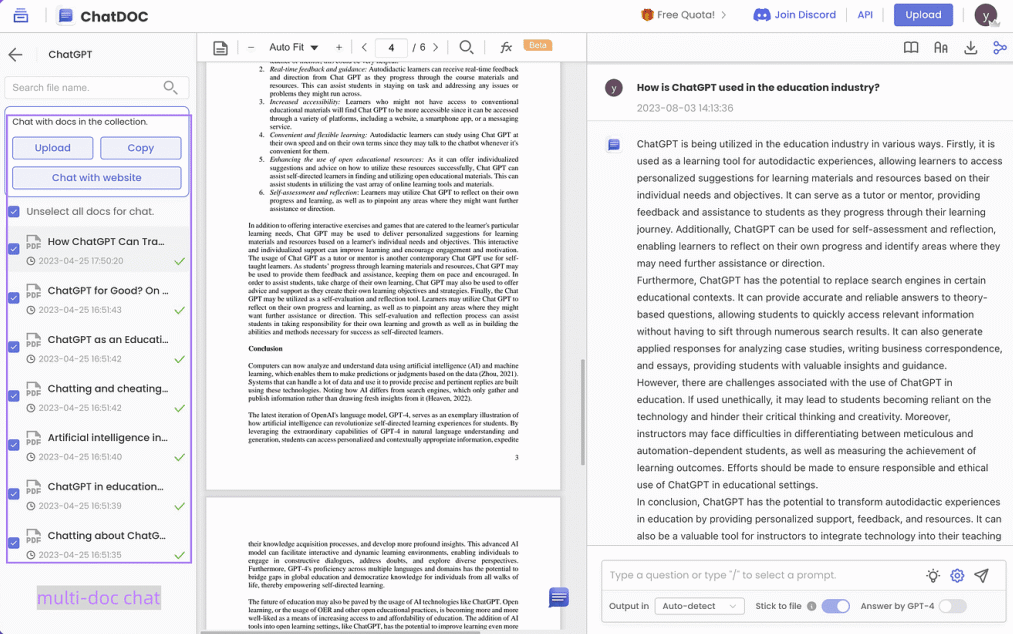Click the ChatDOC response icon beside the answer
The height and width of the screenshot is (634, 1013).
[x=614, y=145]
